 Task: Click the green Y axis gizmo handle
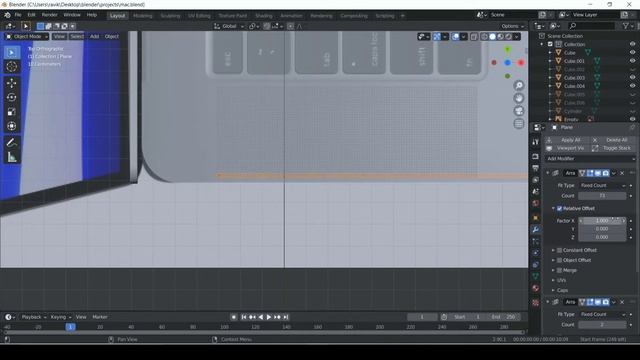(507, 49)
